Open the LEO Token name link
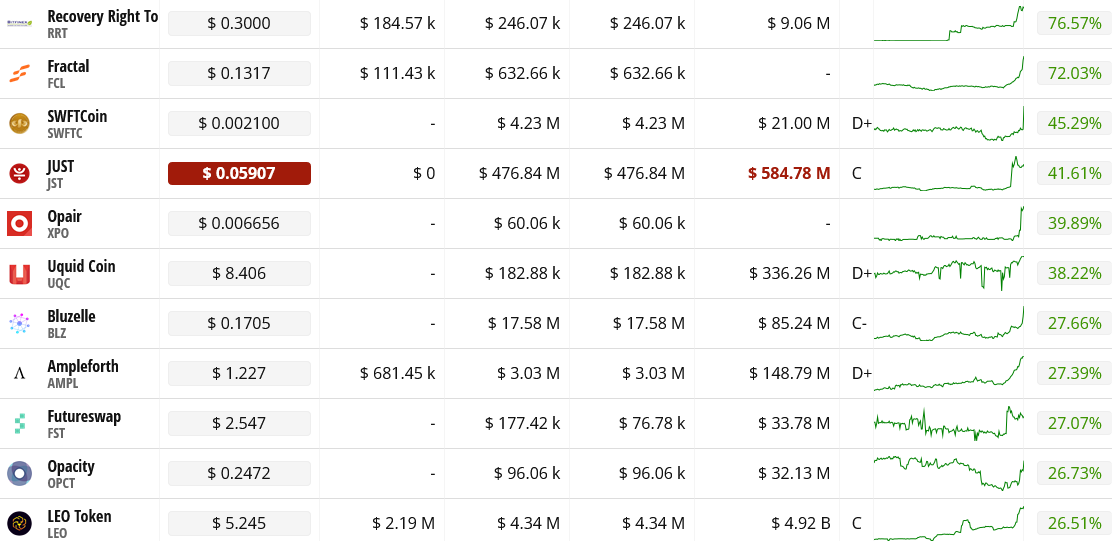The height and width of the screenshot is (541, 1112). click(79, 516)
